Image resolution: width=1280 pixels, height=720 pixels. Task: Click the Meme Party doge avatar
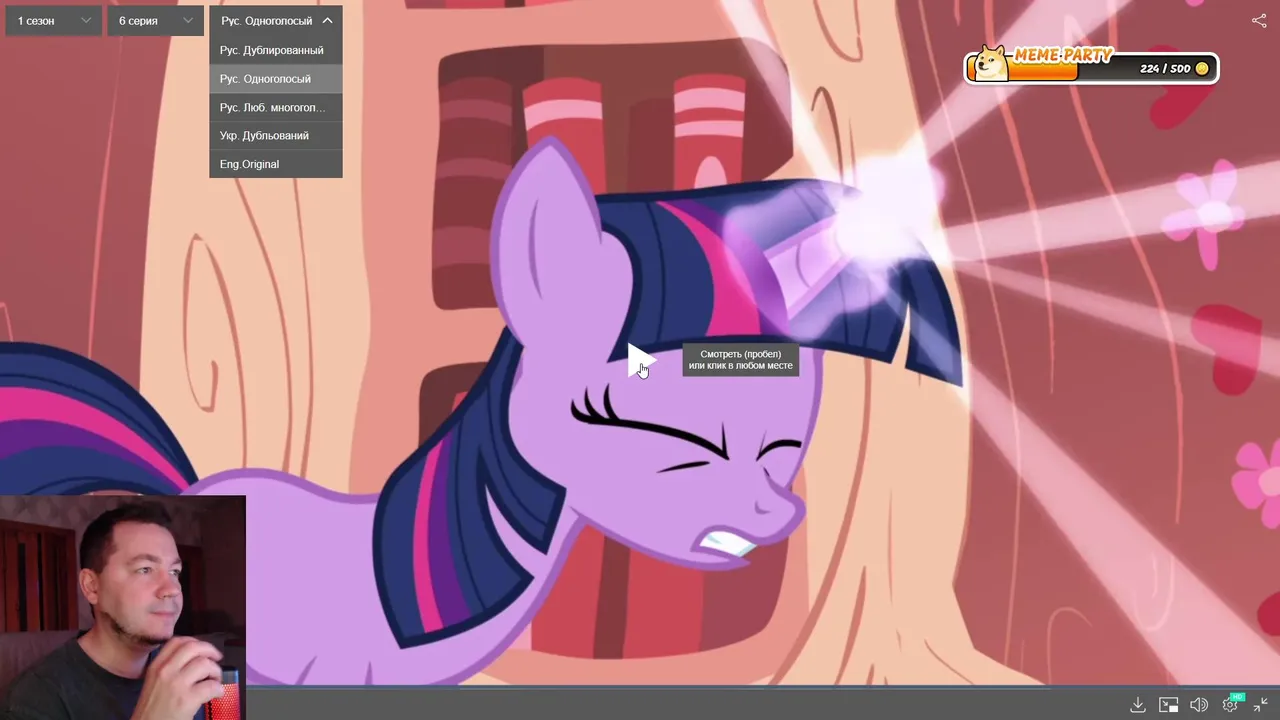click(992, 63)
